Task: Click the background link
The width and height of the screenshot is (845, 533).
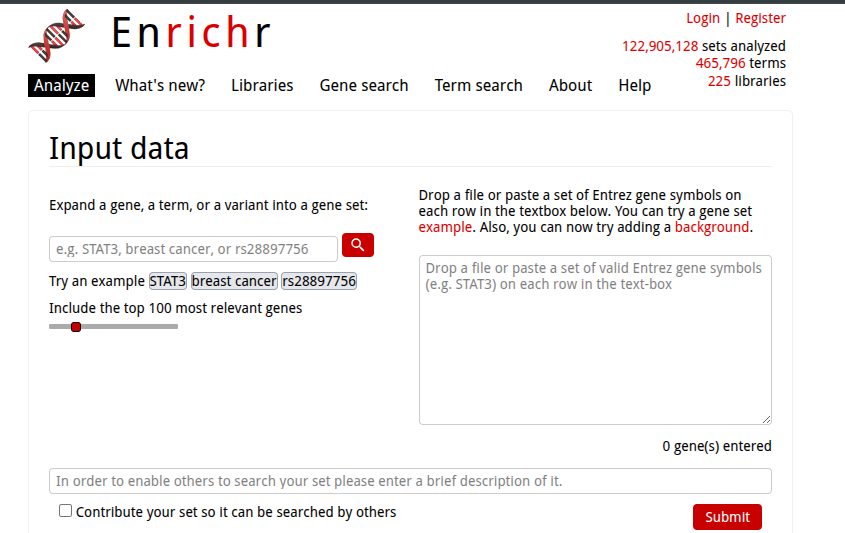Action: [711, 227]
